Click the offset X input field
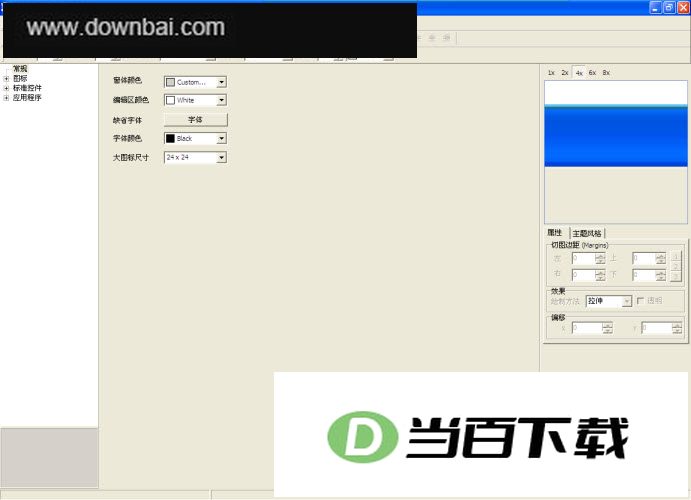The height and width of the screenshot is (500, 691). click(x=587, y=328)
